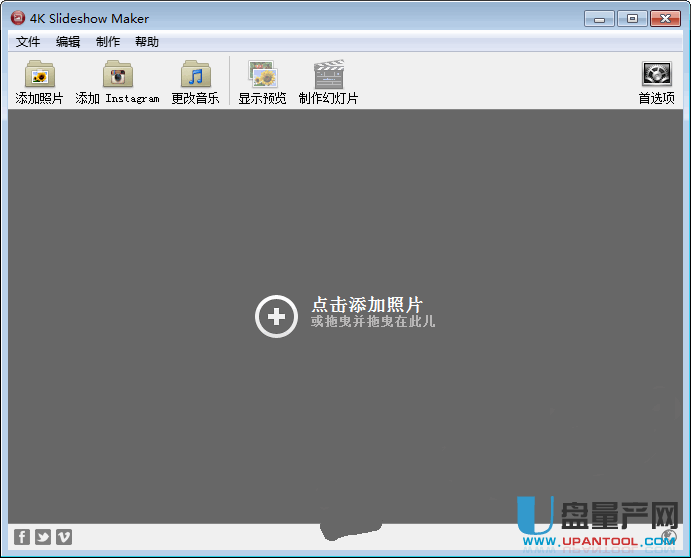
Task: Open the 编辑 (Edit) menu
Action: pyautogui.click(x=68, y=42)
